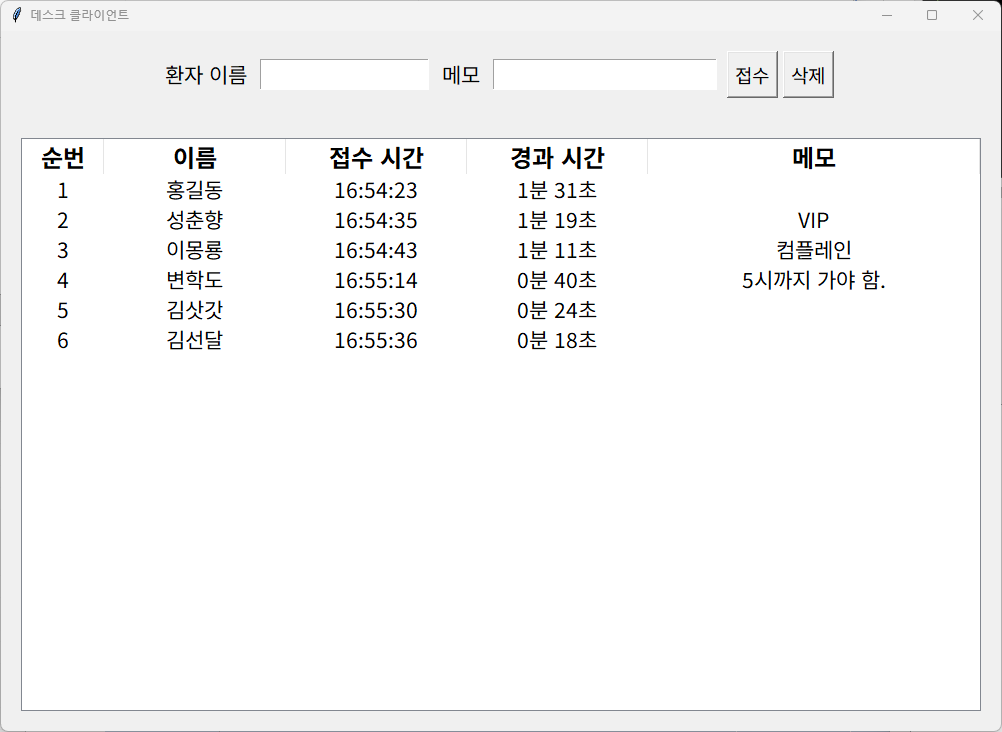The image size is (1002, 732).
Task: Select patient 홍길동 in the list
Action: pyautogui.click(x=195, y=191)
